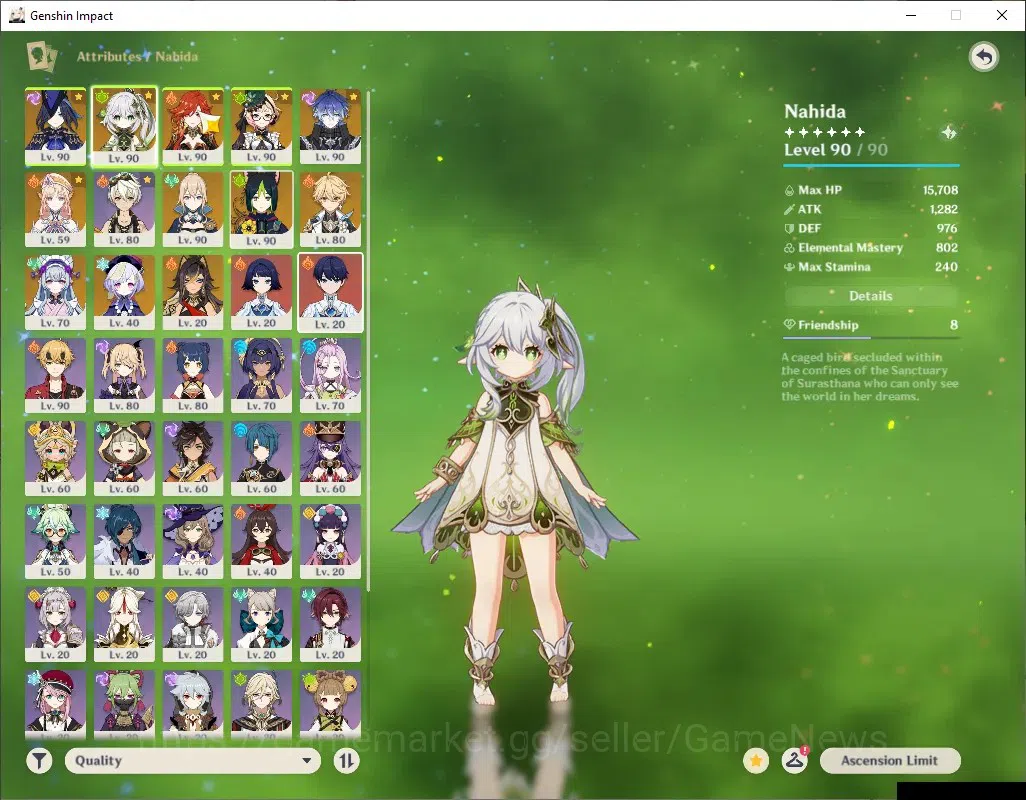The image size is (1026, 800).
Task: Select Noelle's Lv. 20 portrait
Action: [56, 625]
